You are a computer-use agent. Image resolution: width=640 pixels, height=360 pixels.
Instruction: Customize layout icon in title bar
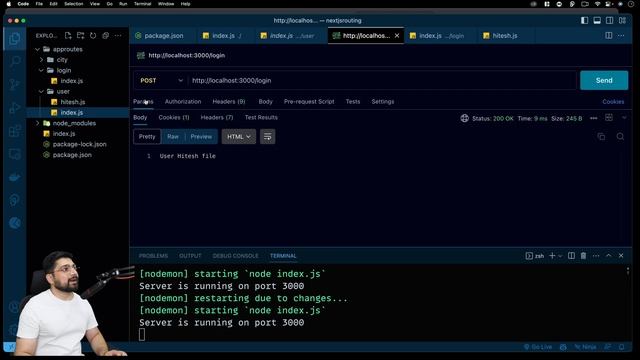coord(622,20)
